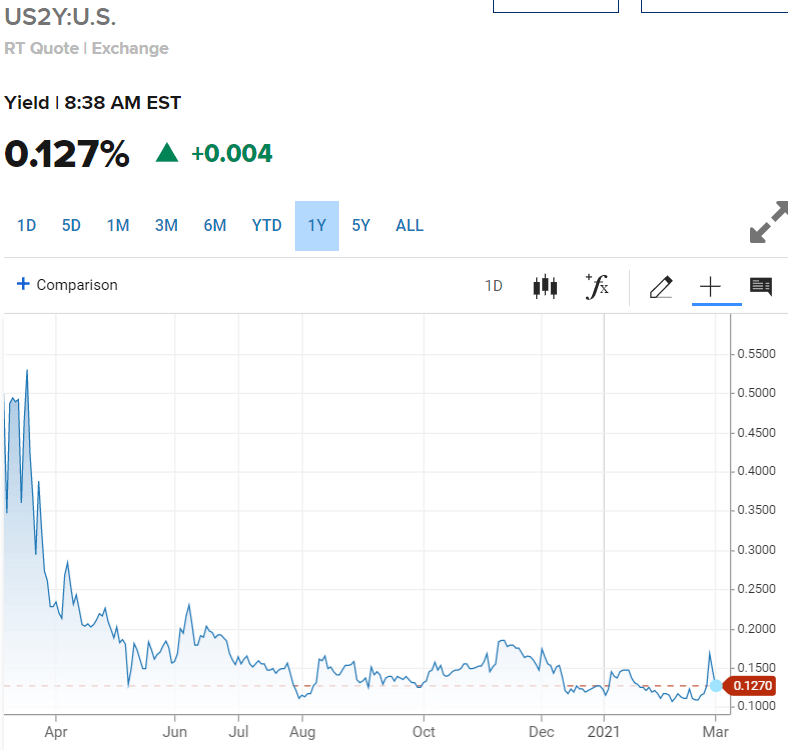The height and width of the screenshot is (751, 788).
Task: Open the 1D interval selector in toolbar
Action: 494,286
